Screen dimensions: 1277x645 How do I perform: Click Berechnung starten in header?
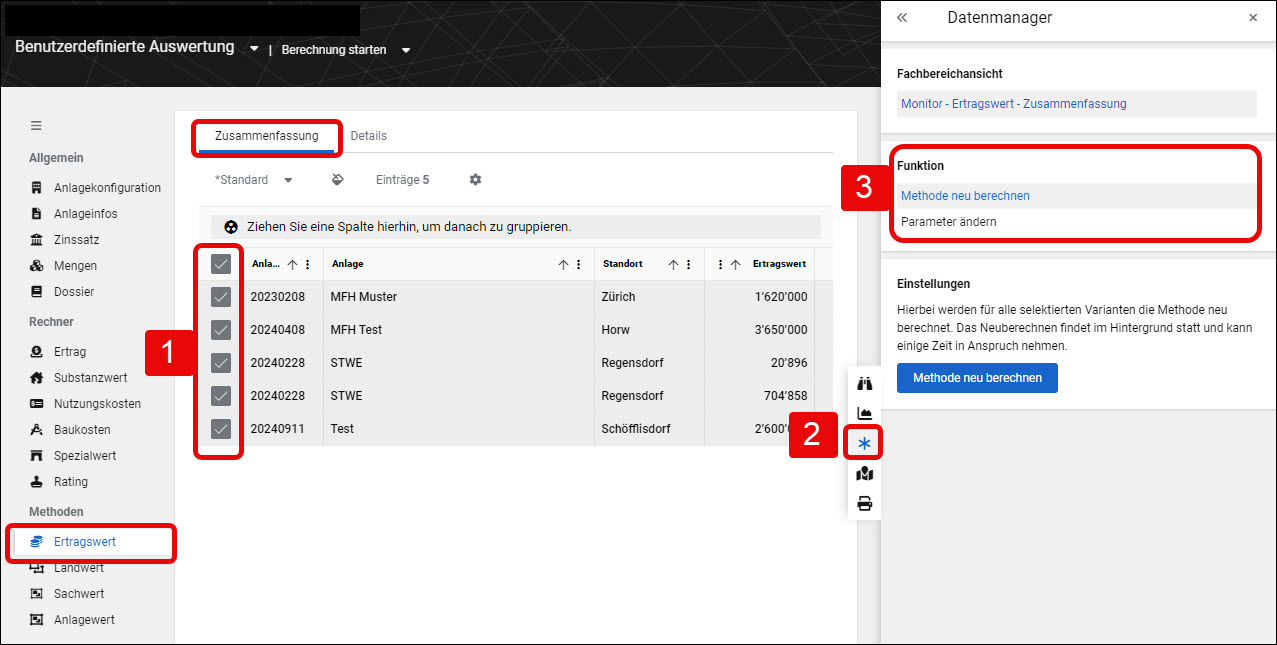[334, 50]
